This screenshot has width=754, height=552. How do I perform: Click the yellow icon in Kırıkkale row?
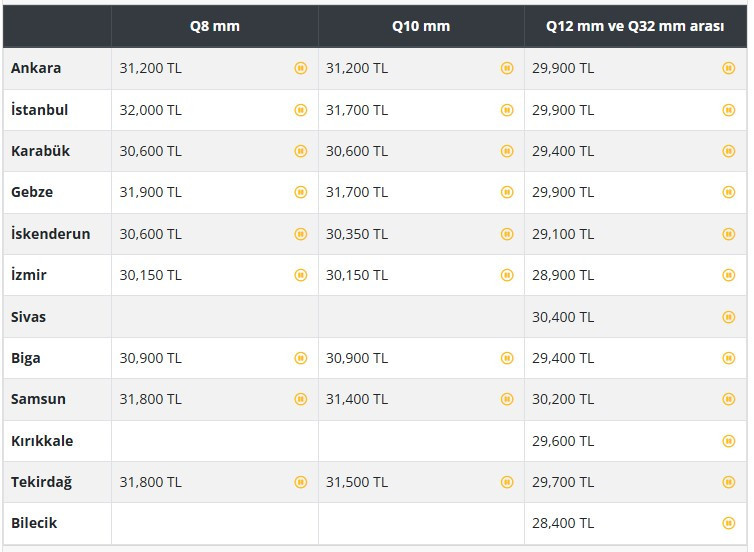point(729,441)
